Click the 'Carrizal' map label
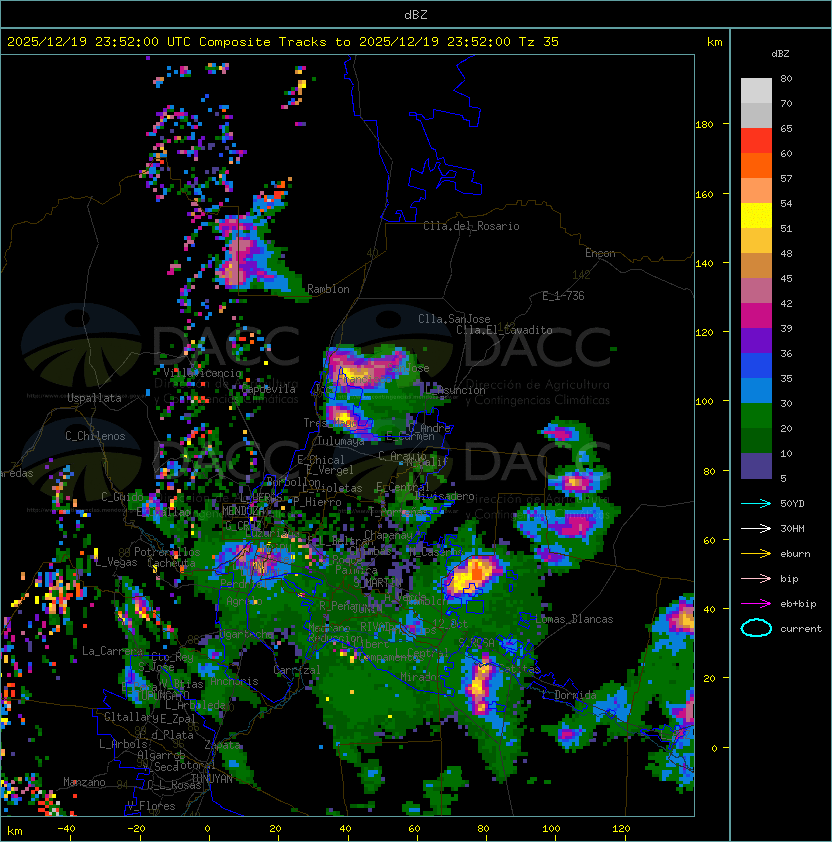This screenshot has height=842, width=832. point(297,670)
